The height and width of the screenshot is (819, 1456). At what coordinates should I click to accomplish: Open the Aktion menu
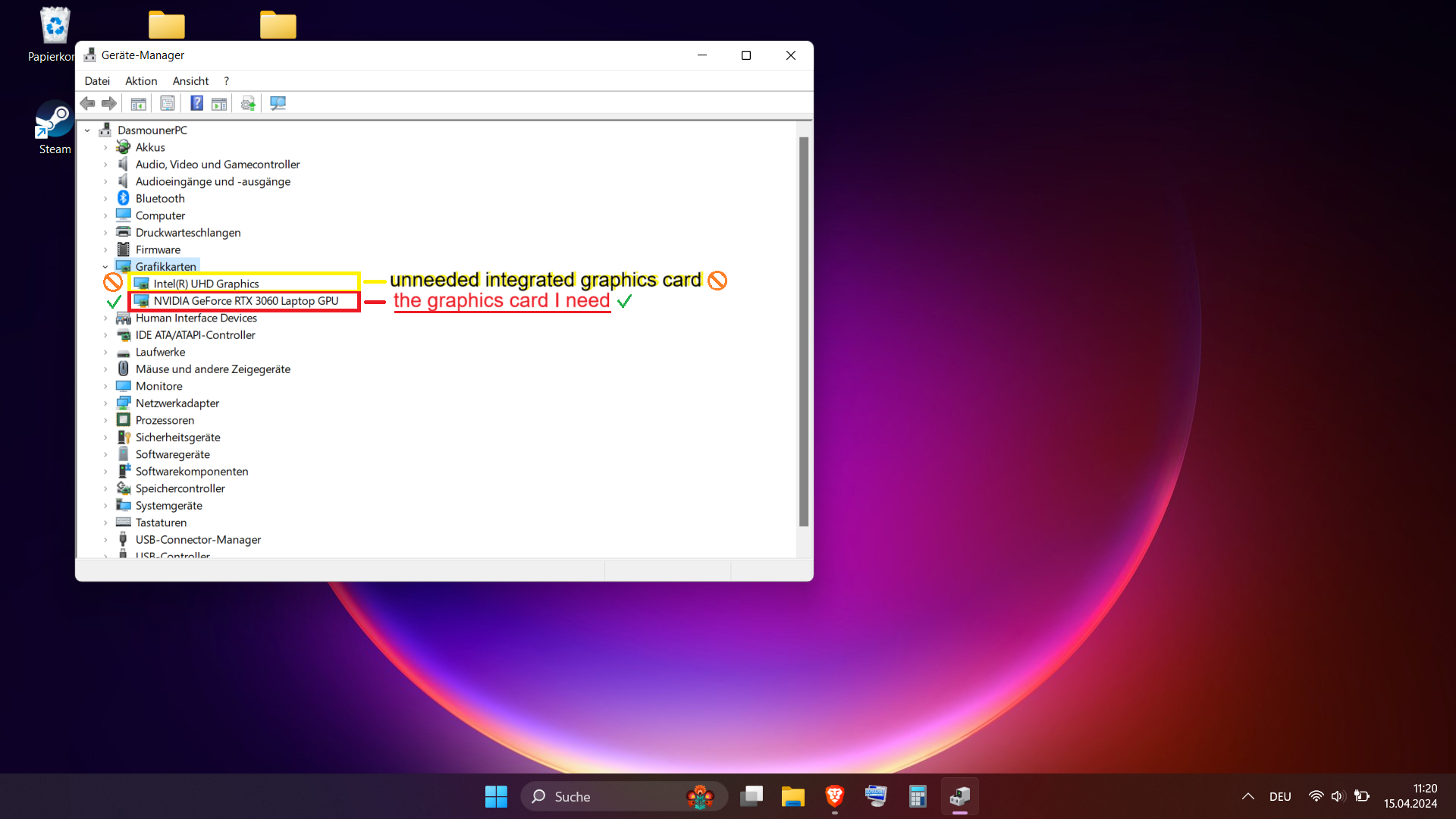coord(141,81)
